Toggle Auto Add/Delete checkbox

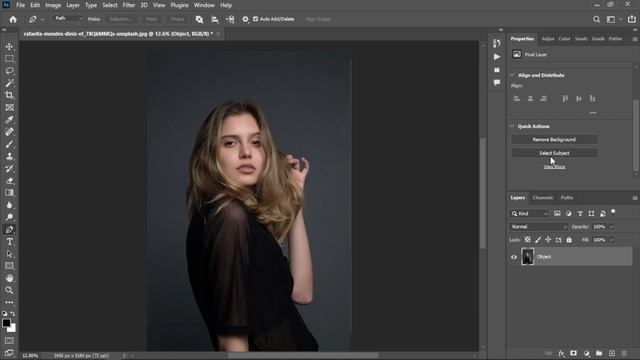pyautogui.click(x=256, y=19)
